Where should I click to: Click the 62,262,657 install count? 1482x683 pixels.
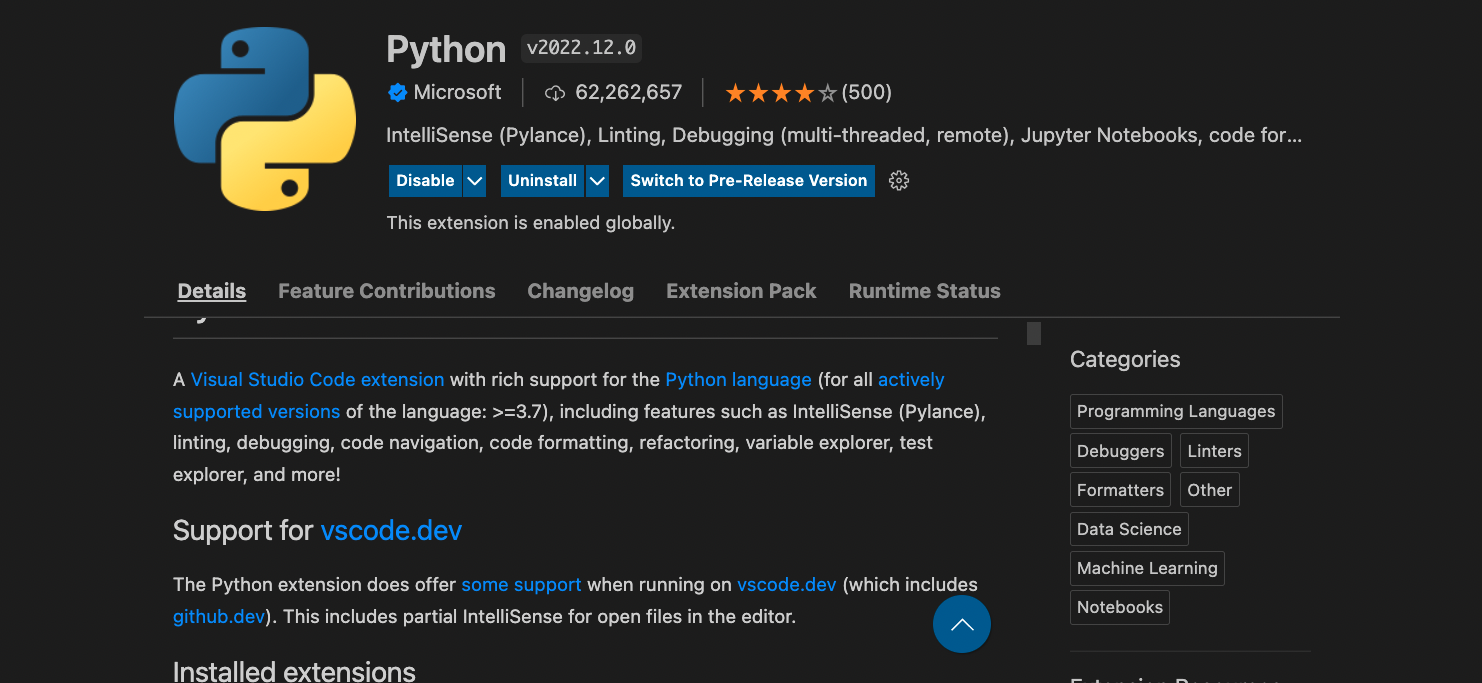[629, 93]
